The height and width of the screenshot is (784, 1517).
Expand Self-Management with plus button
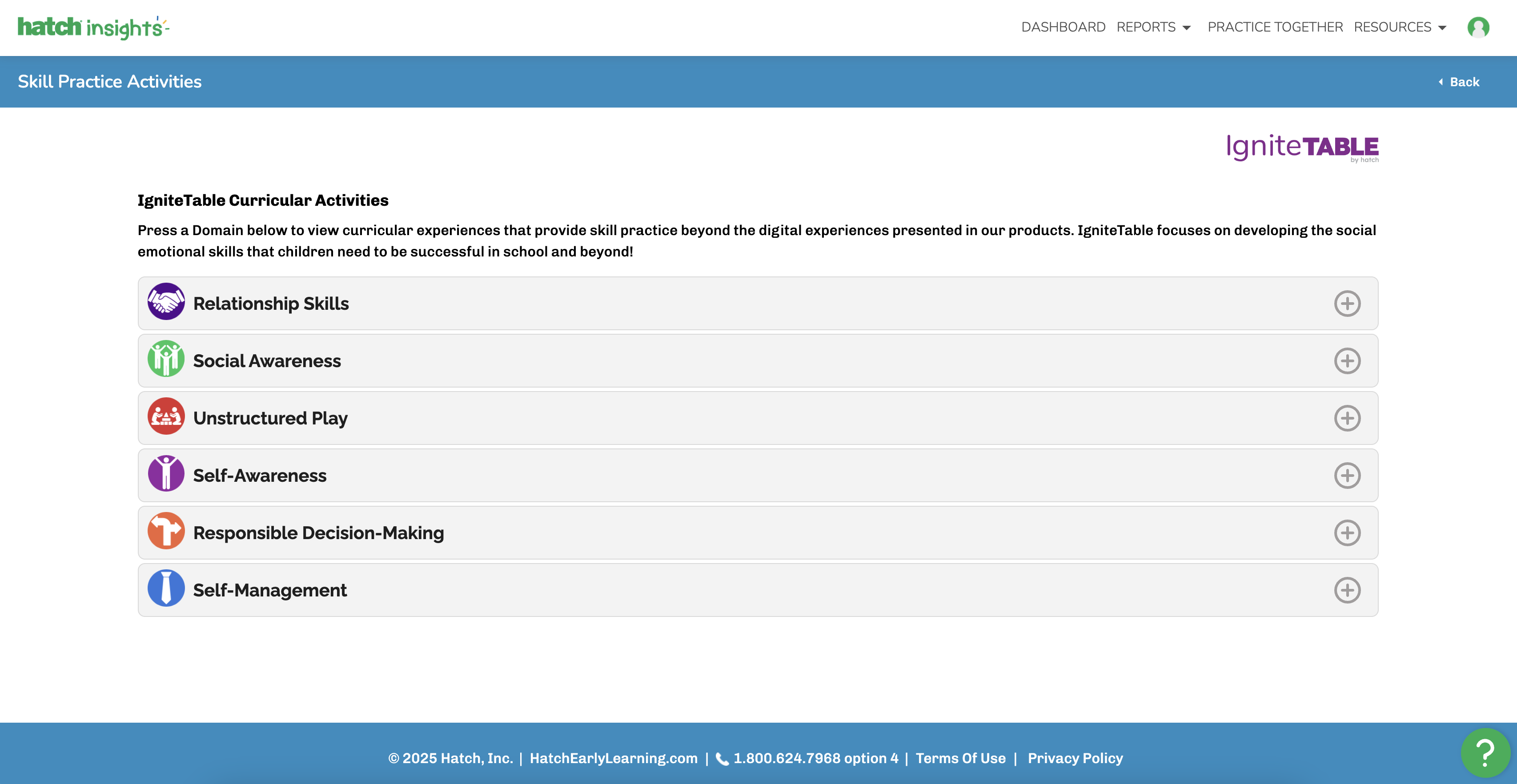(x=1348, y=590)
